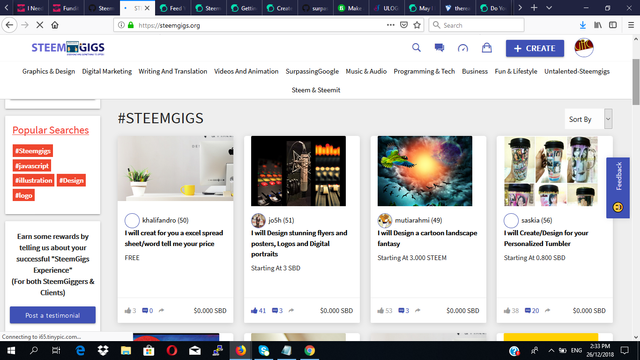Select the #javascript popular search tag
Viewport: 640px width, 360px height.
[32, 166]
